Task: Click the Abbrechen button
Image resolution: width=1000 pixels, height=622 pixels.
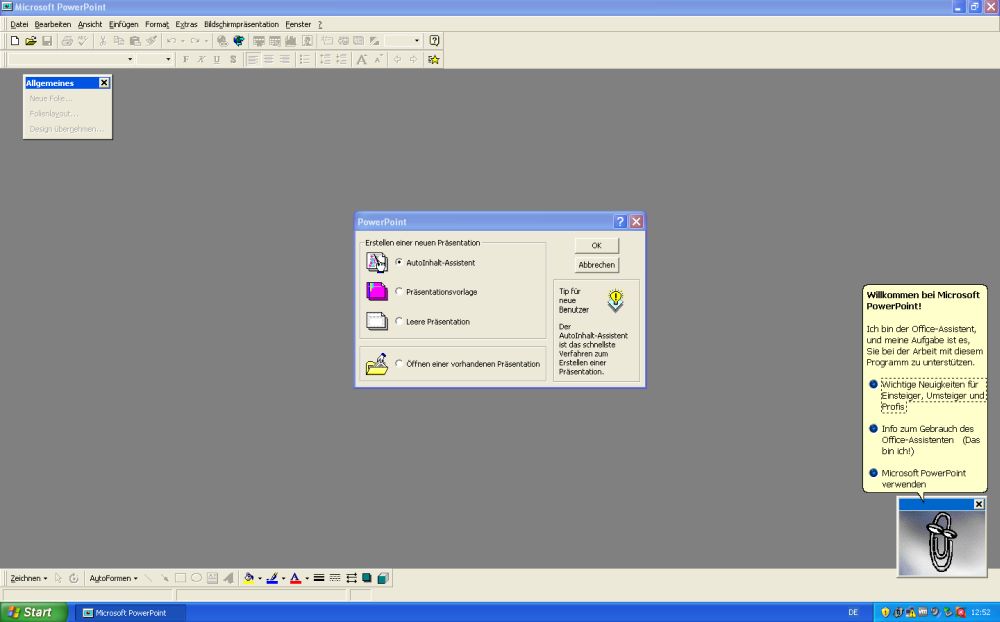Action: (x=596, y=265)
